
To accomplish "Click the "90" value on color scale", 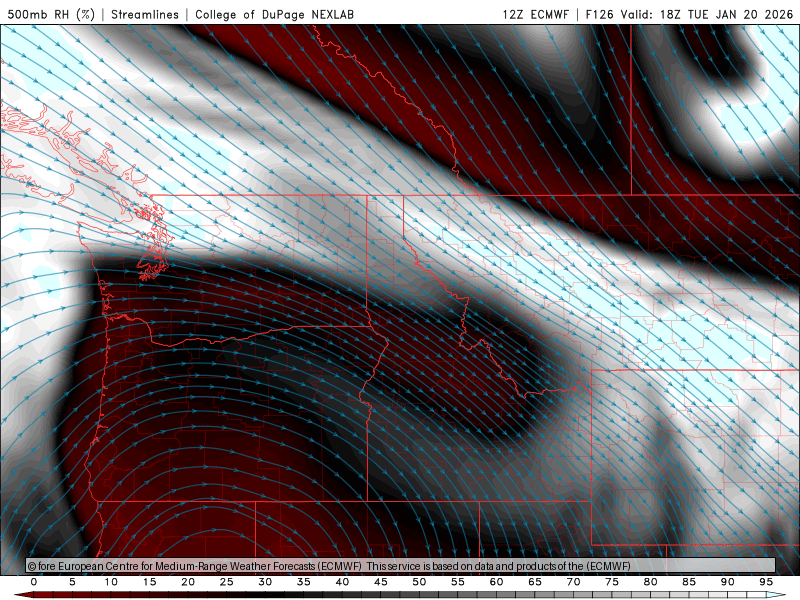I will pyautogui.click(x=728, y=582).
